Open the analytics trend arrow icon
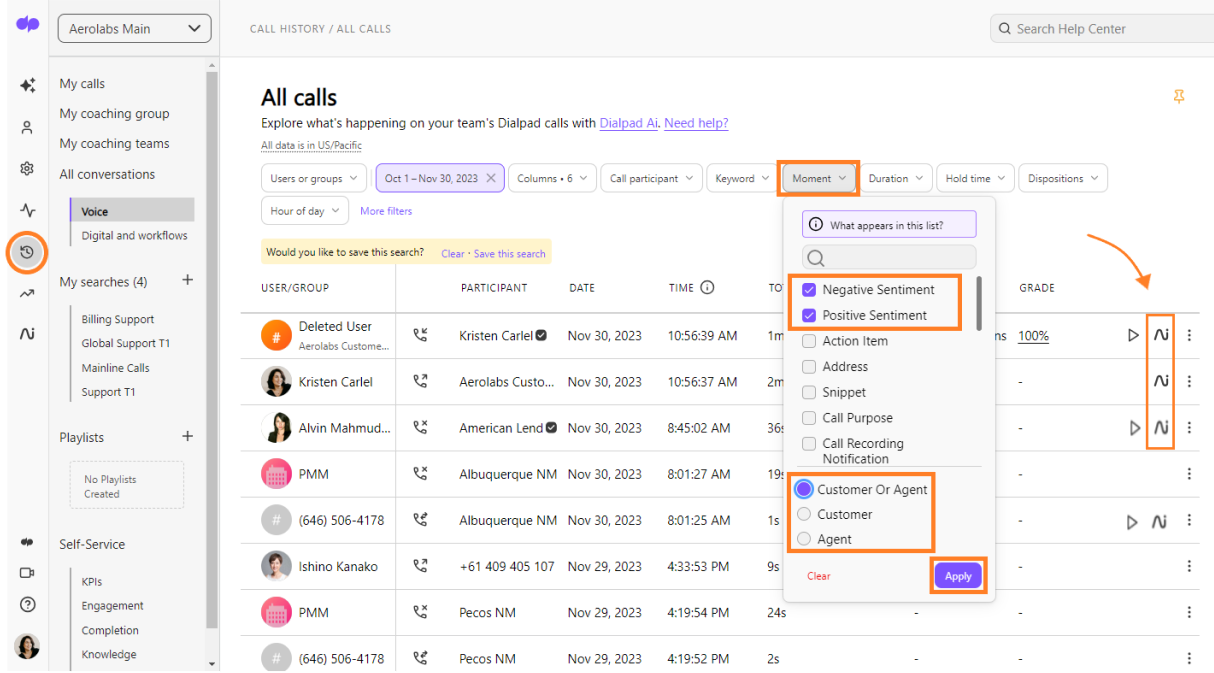Viewport: 1214px width, 673px height. pos(28,294)
